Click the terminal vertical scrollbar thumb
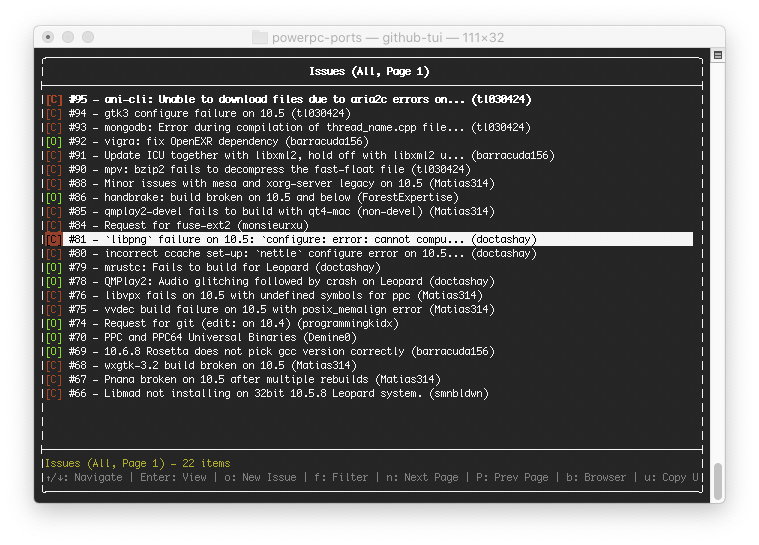The image size is (759, 545). point(718,481)
